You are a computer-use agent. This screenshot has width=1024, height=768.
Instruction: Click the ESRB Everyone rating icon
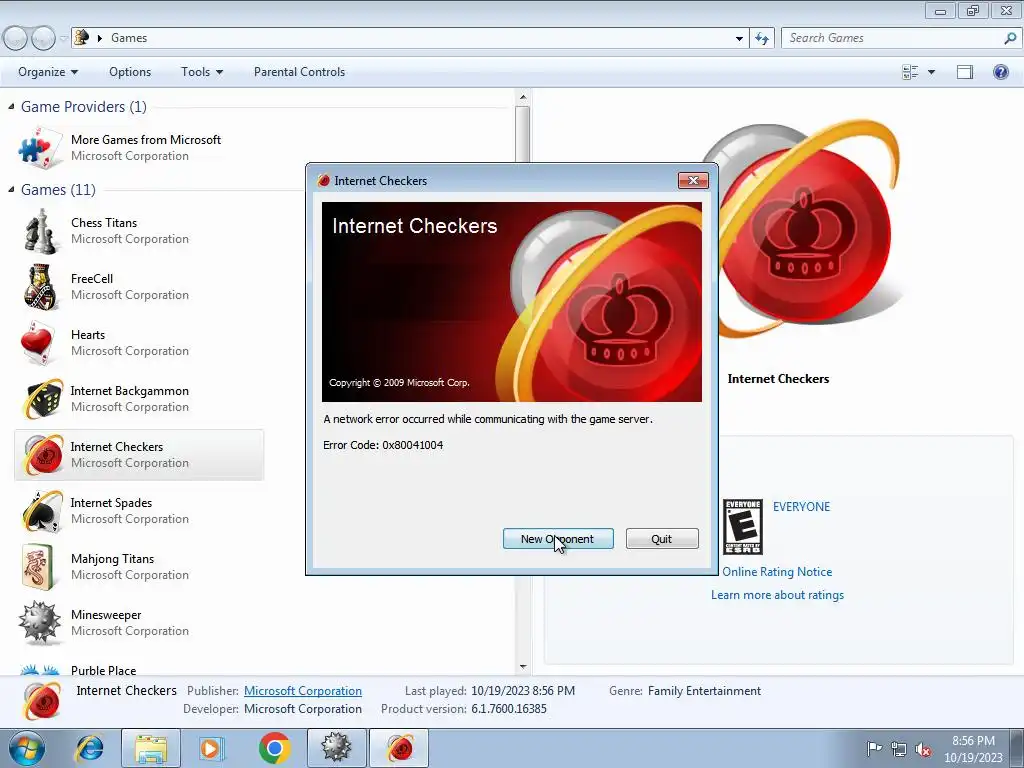pyautogui.click(x=743, y=527)
